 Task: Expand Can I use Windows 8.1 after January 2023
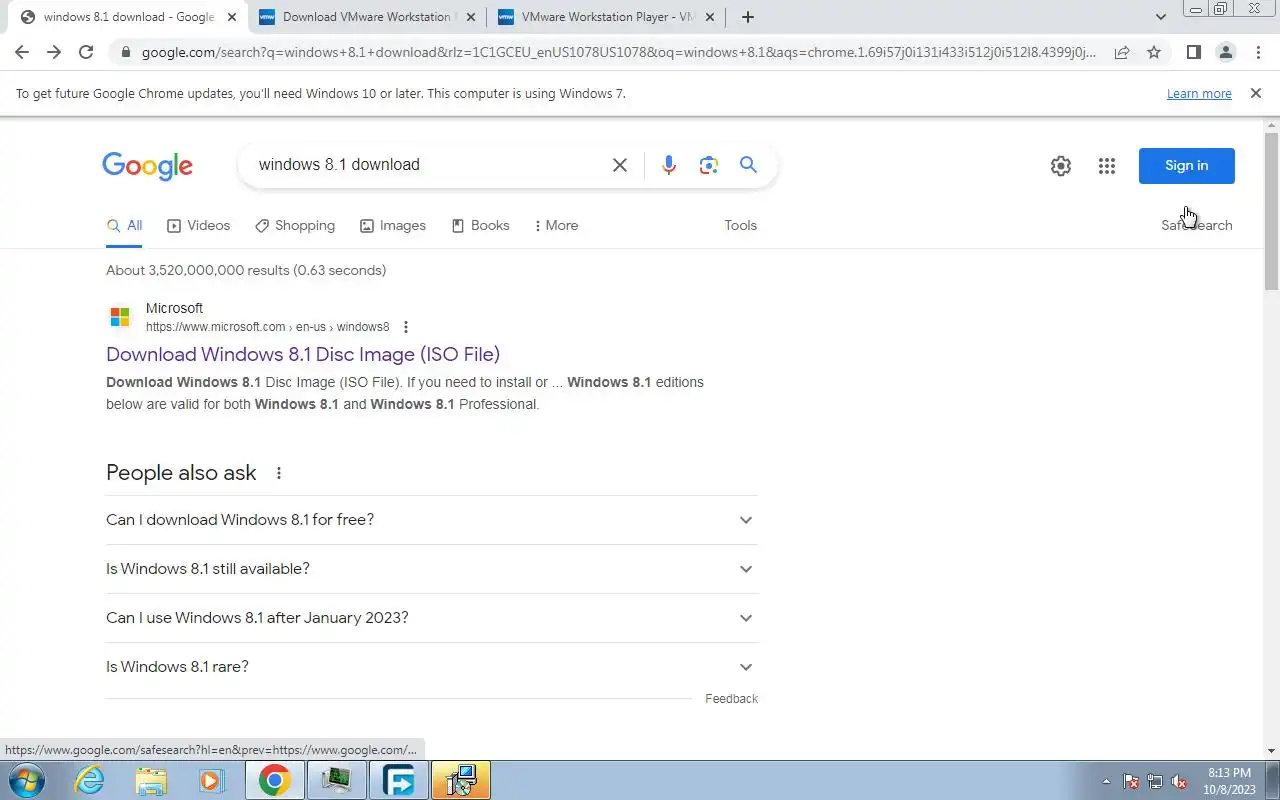pyautogui.click(x=431, y=618)
